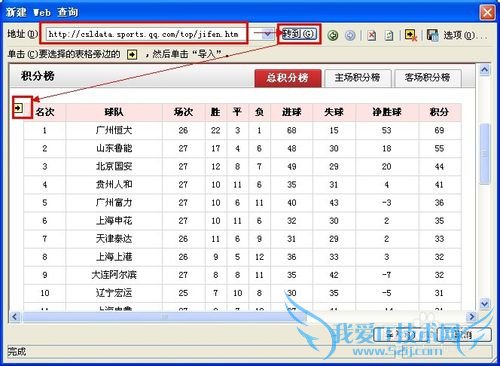Switch to 主场积分榜 tab
This screenshot has height=366, width=500.
357,78
